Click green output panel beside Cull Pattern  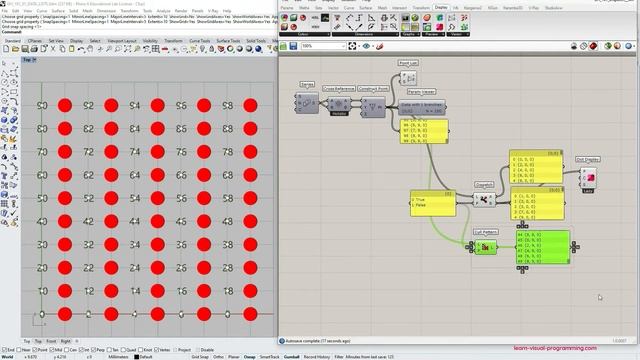pos(543,247)
